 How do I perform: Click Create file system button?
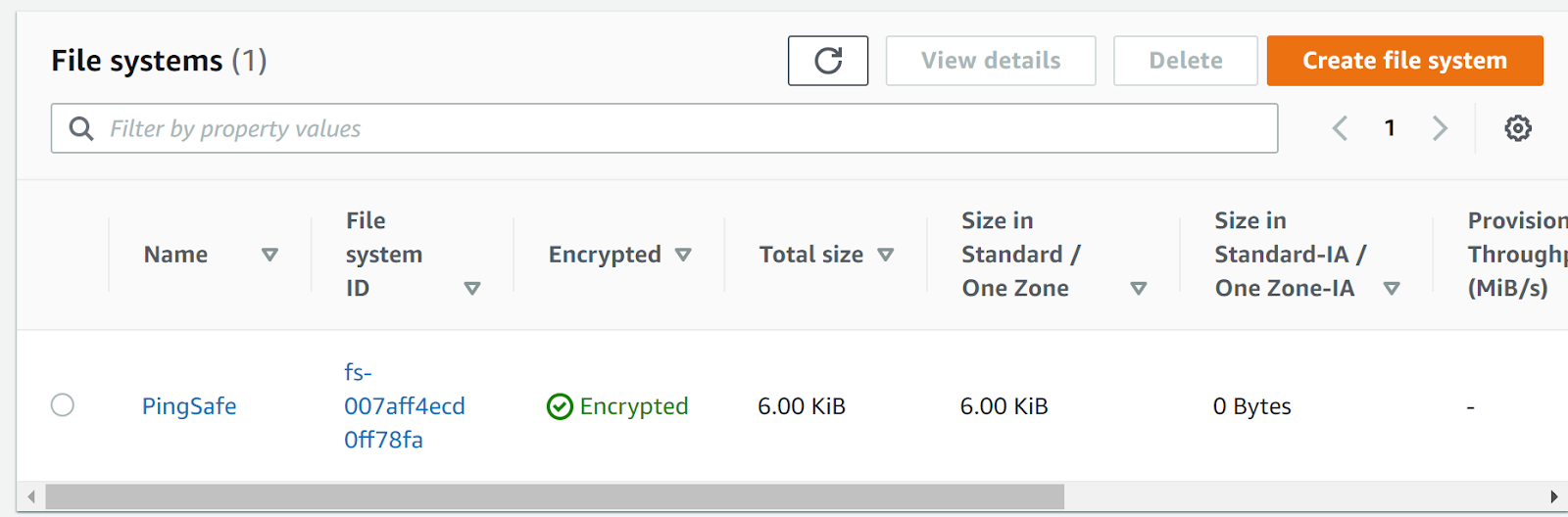1404,61
